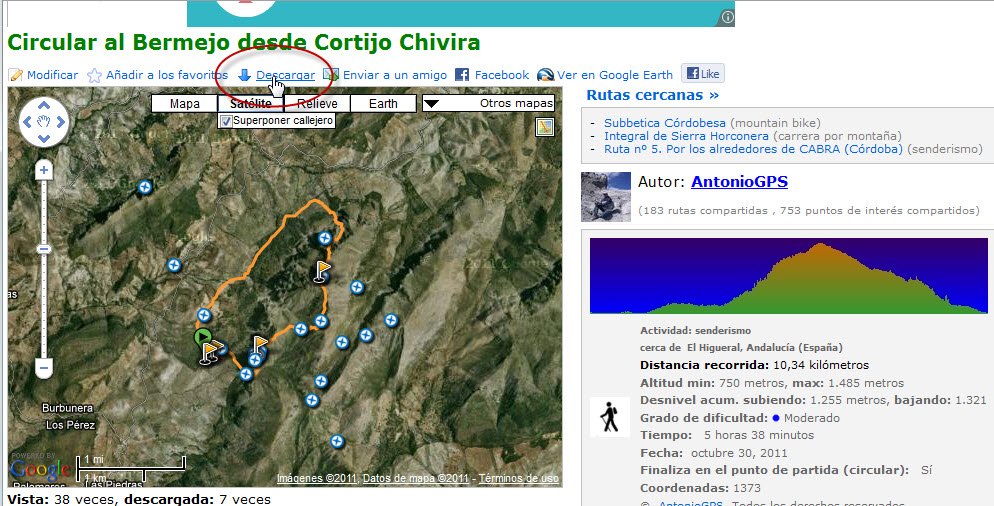Click 'Vista: 38 veces' text

pyautogui.click(x=62, y=500)
